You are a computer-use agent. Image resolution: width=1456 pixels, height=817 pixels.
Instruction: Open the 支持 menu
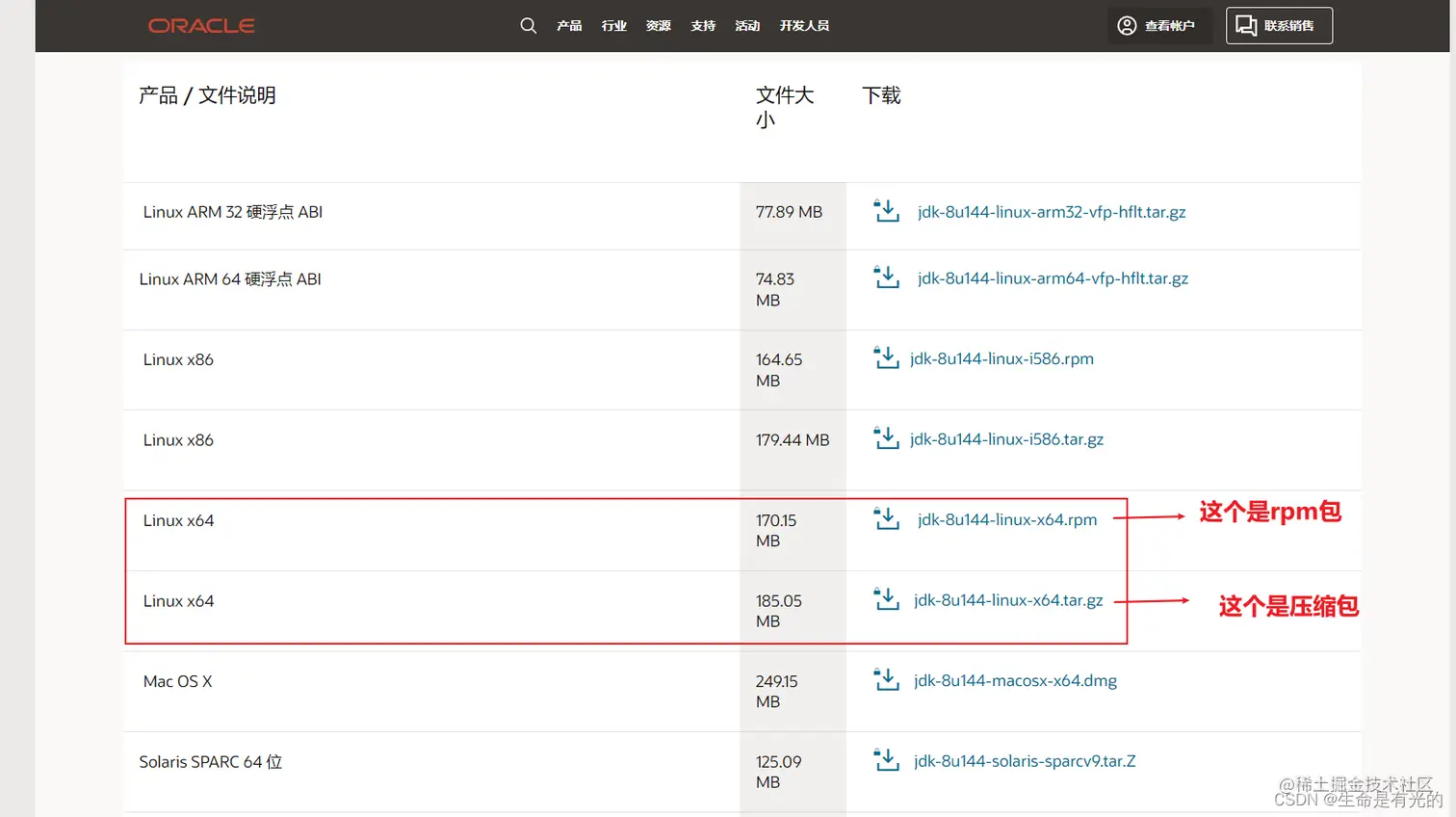click(x=703, y=26)
